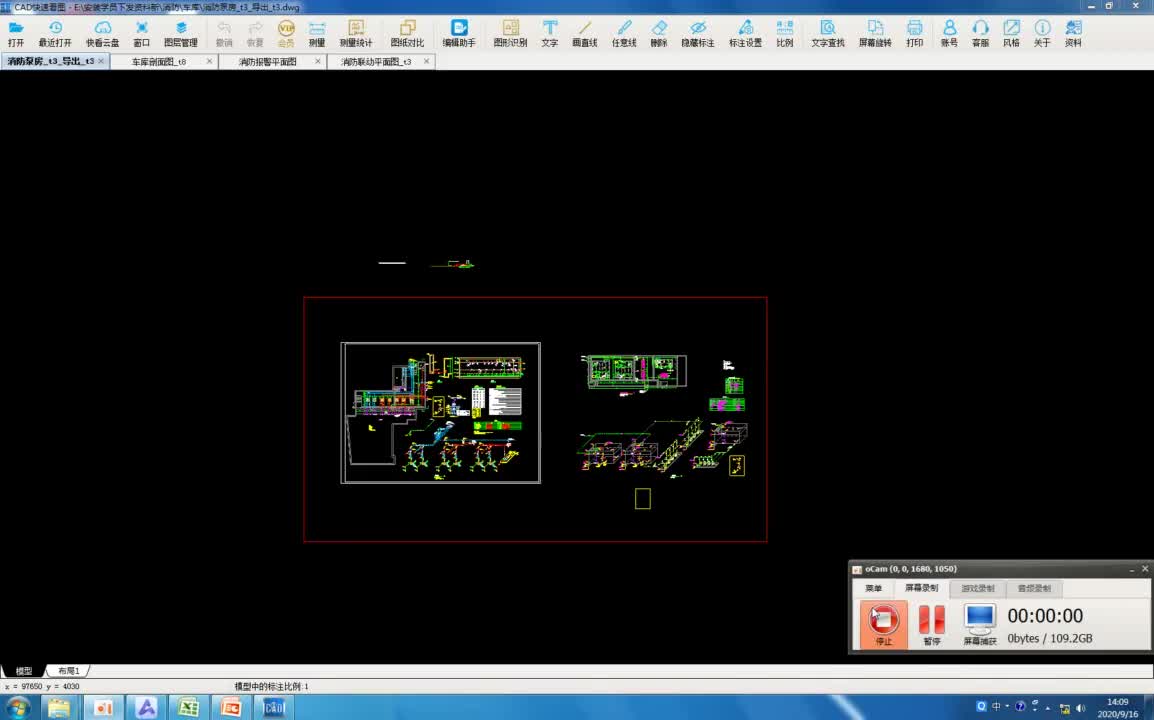This screenshot has height=720, width=1154.
Task: Close the 消防泵房_t3_导出_t3 tab
Action: 102,61
